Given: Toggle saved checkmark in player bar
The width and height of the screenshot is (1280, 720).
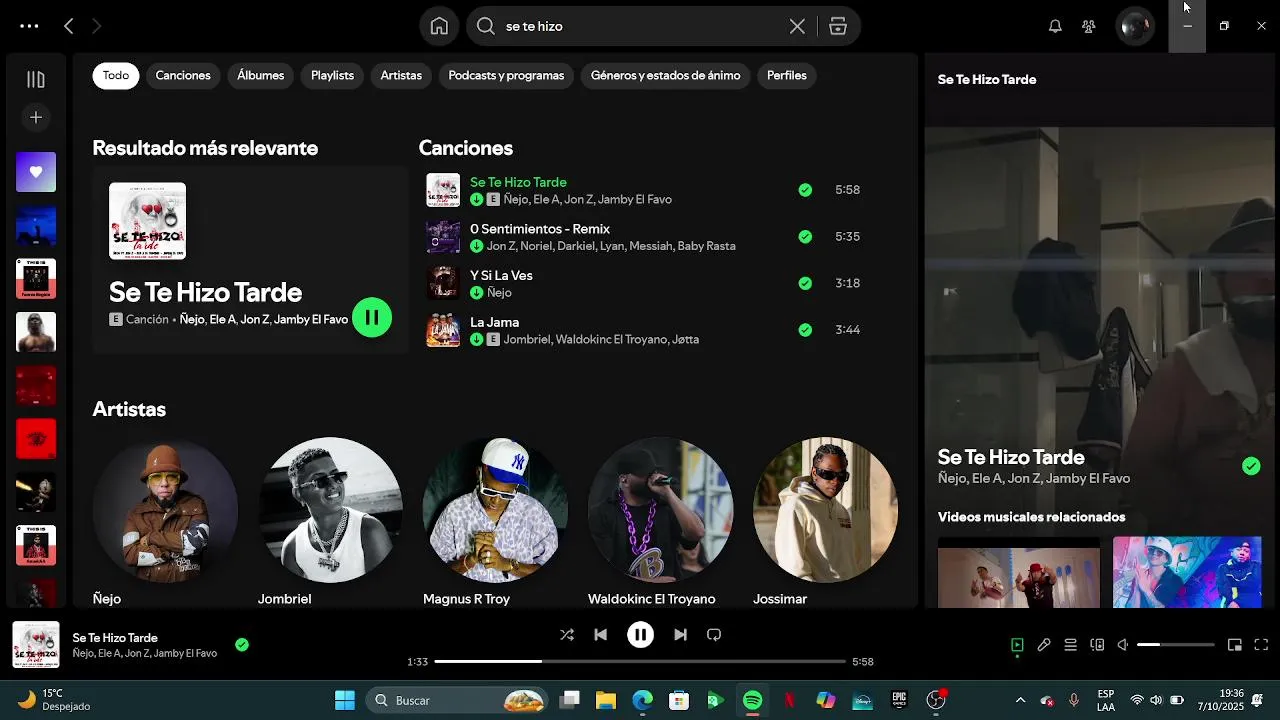Looking at the screenshot, I should click(242, 645).
